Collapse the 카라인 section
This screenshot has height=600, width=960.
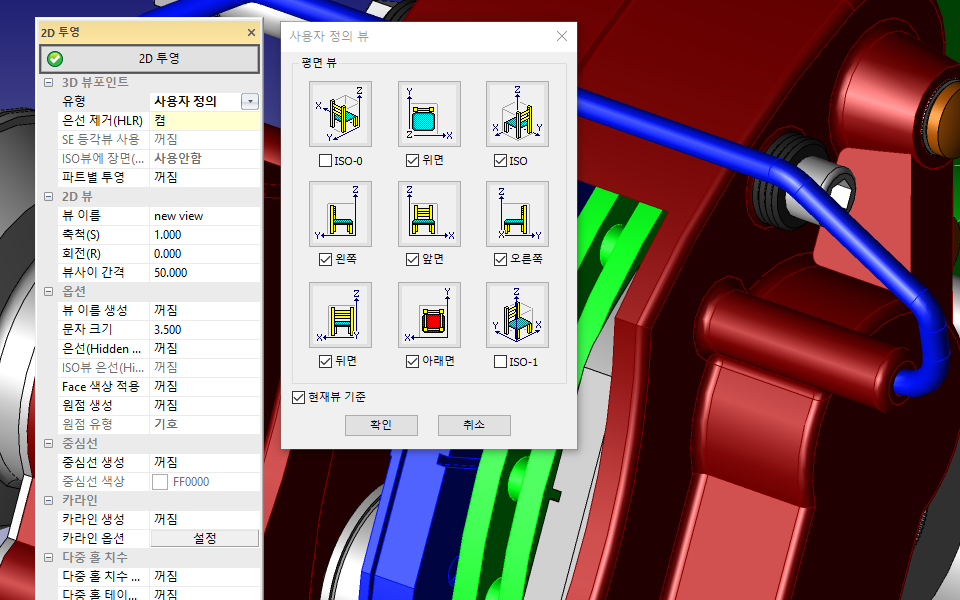(x=49, y=500)
